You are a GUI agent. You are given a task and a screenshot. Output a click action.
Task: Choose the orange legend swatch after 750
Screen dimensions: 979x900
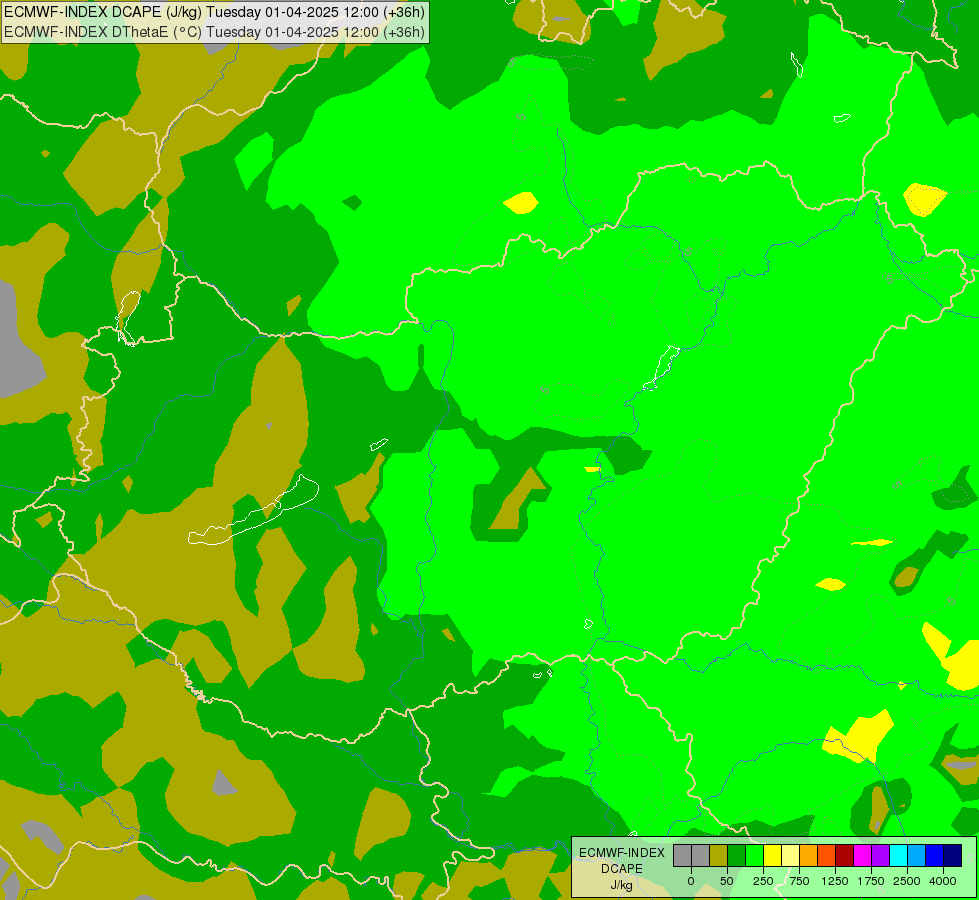pos(809,856)
